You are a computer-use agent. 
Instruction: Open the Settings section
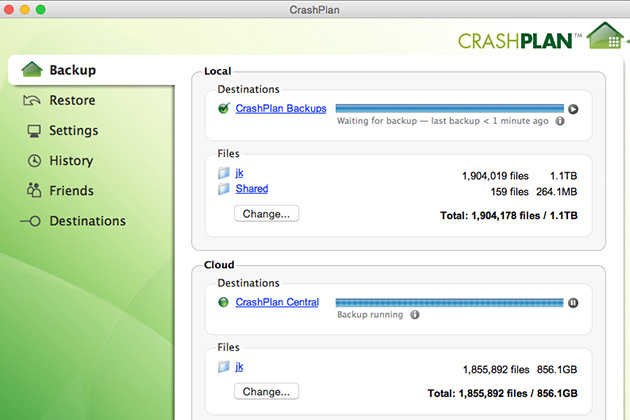click(74, 130)
